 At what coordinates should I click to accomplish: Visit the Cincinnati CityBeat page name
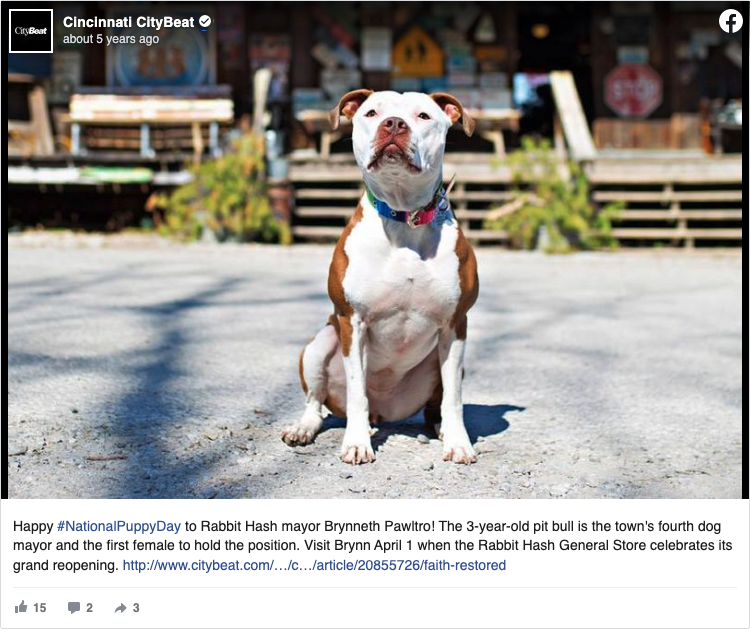(129, 22)
